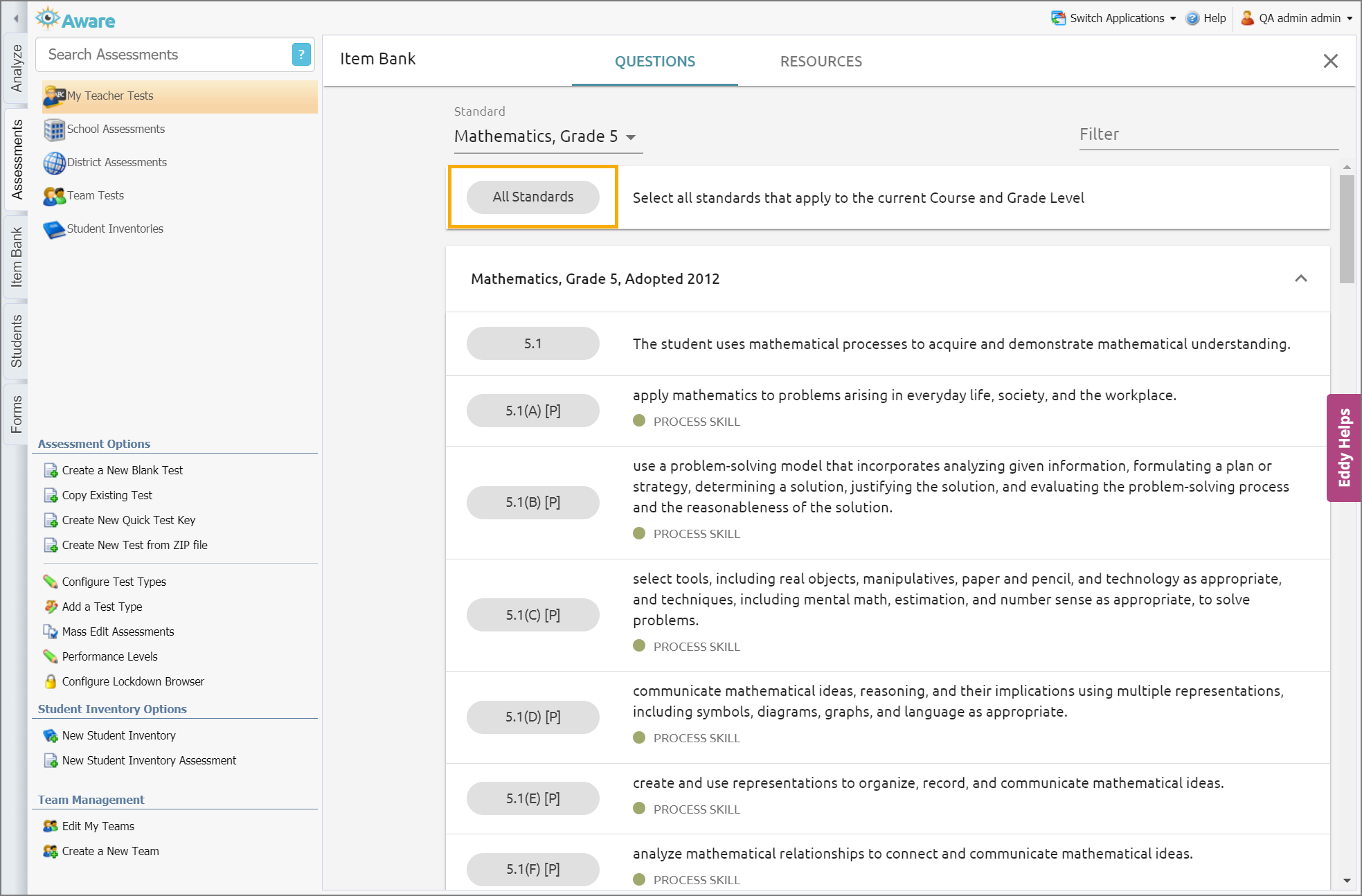Click the Add a Test Type icon
Screen dimensions: 1362x896
coord(51,607)
